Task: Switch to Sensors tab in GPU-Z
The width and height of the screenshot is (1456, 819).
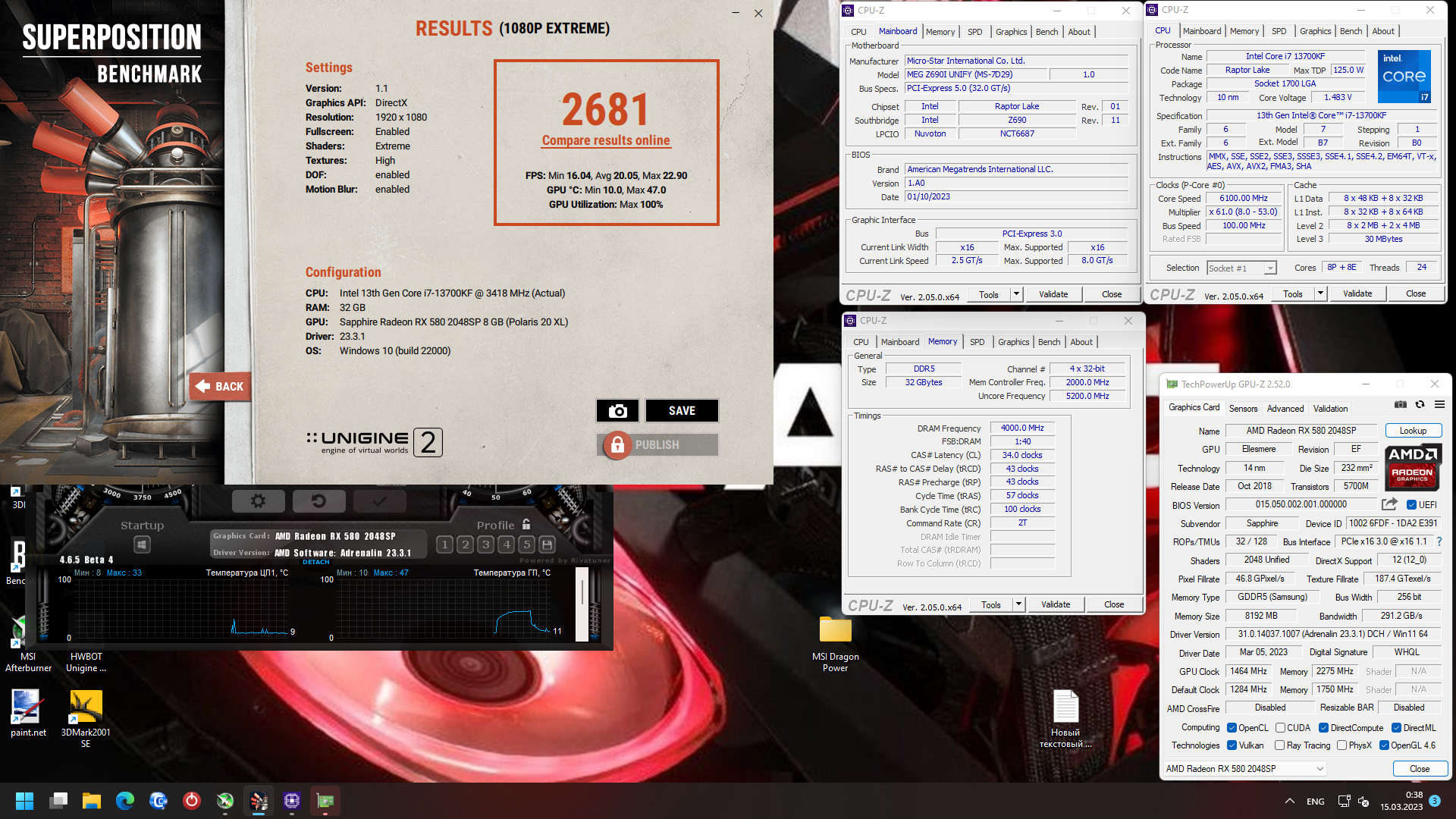Action: (1243, 409)
